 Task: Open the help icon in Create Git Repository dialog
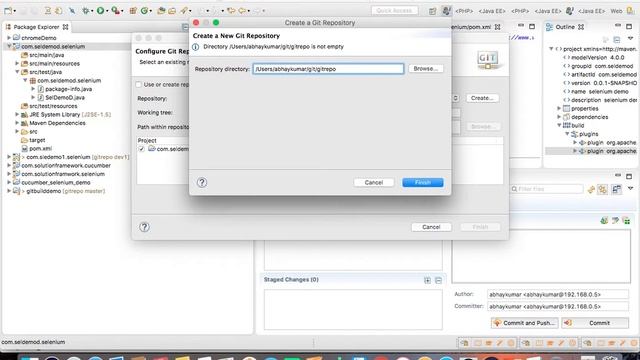pyautogui.click(x=202, y=182)
